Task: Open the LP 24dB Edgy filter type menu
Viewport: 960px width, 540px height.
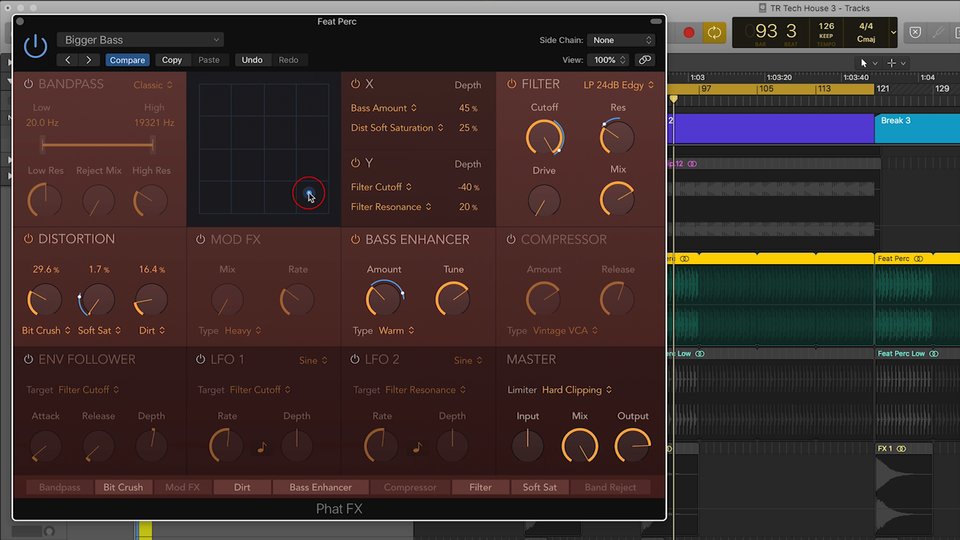Action: click(618, 85)
